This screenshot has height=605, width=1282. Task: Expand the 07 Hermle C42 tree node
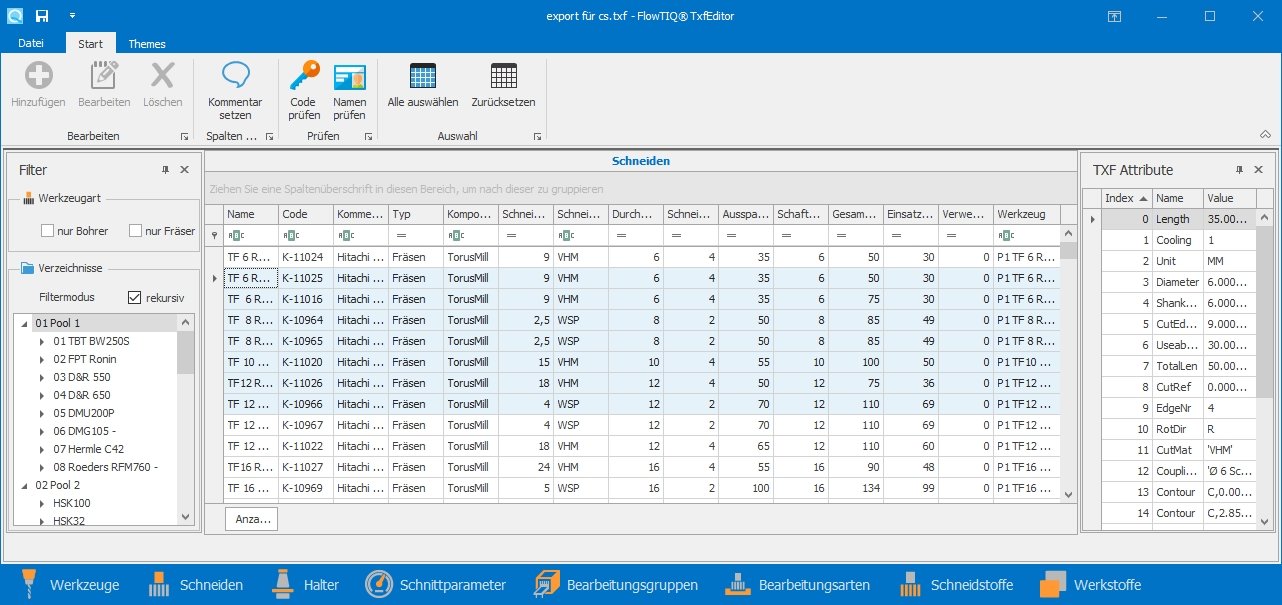click(x=42, y=449)
